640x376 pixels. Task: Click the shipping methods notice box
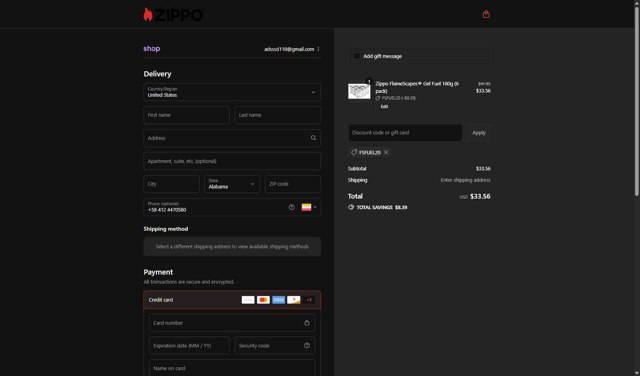(232, 247)
